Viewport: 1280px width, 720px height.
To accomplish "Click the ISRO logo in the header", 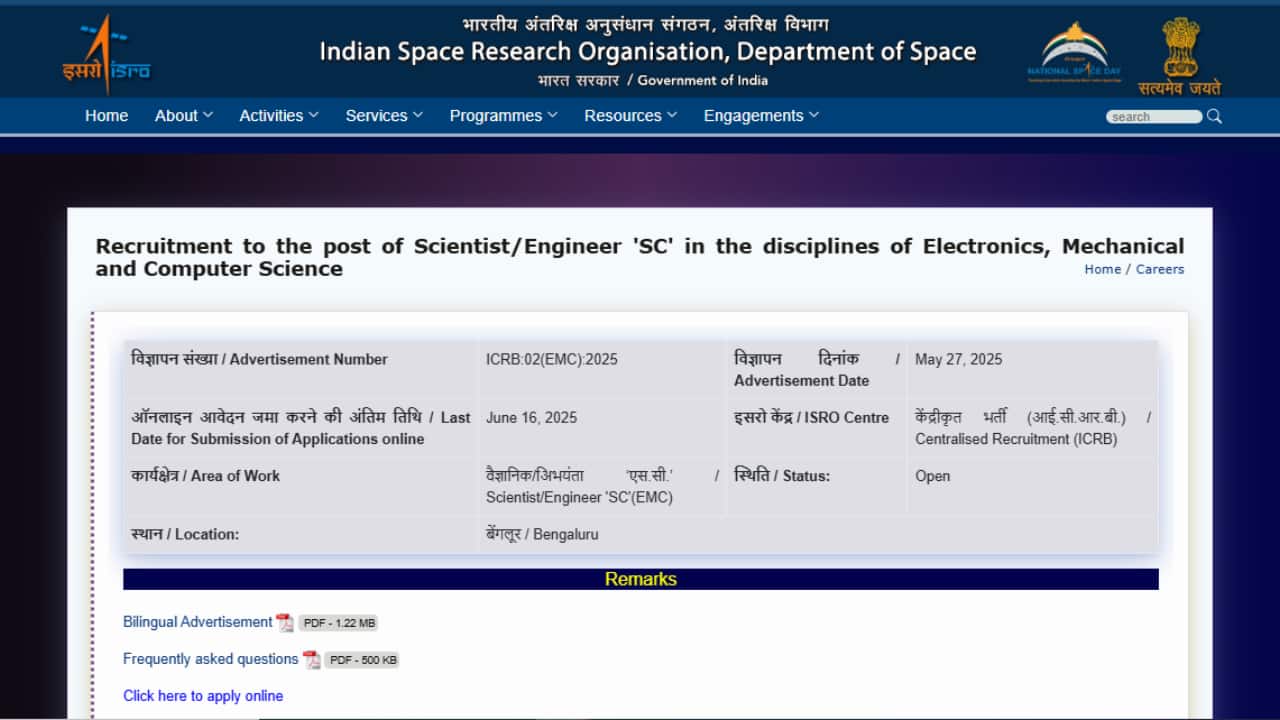I will coord(105,50).
